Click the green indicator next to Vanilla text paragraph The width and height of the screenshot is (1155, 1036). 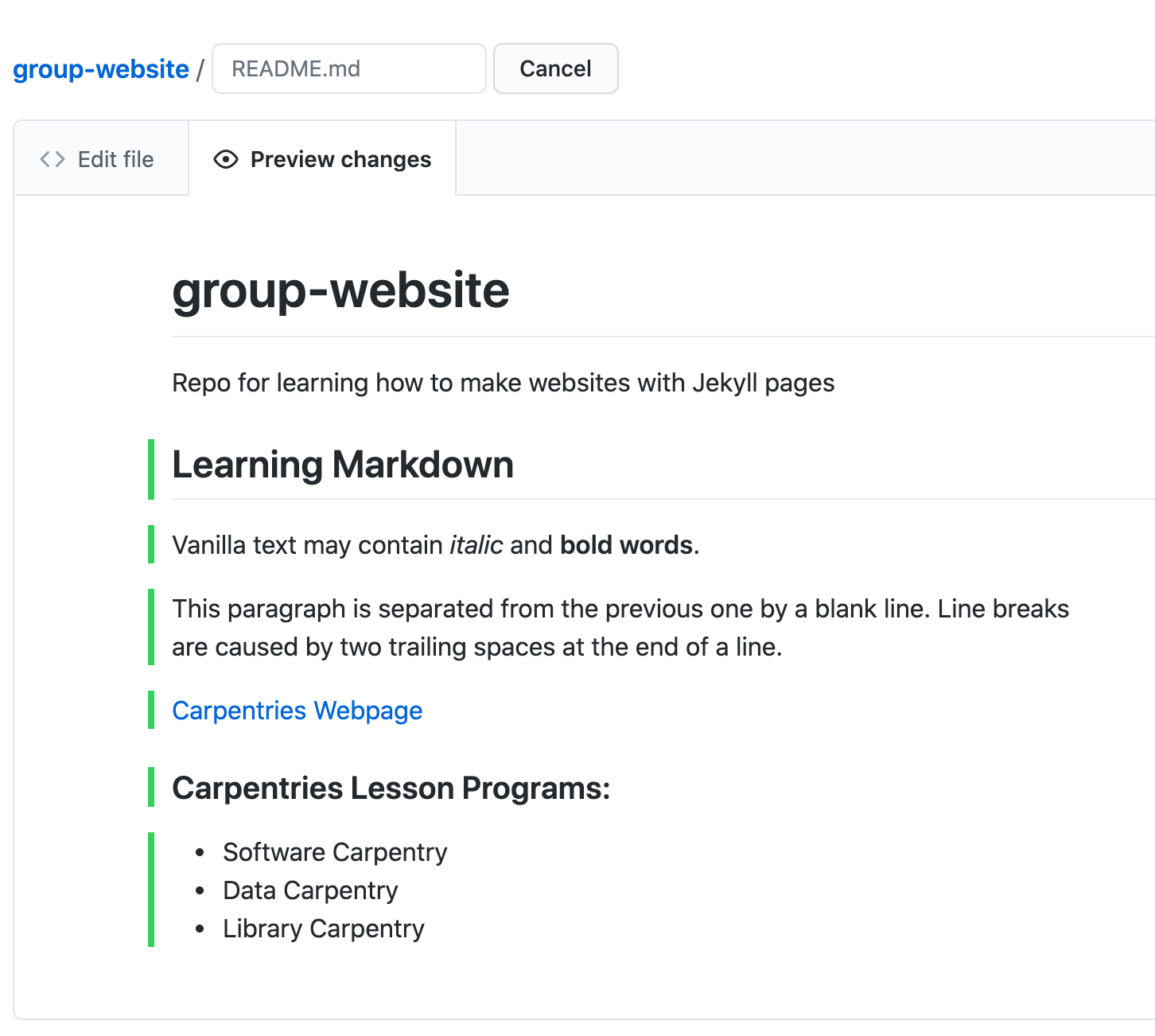pyautogui.click(x=151, y=544)
